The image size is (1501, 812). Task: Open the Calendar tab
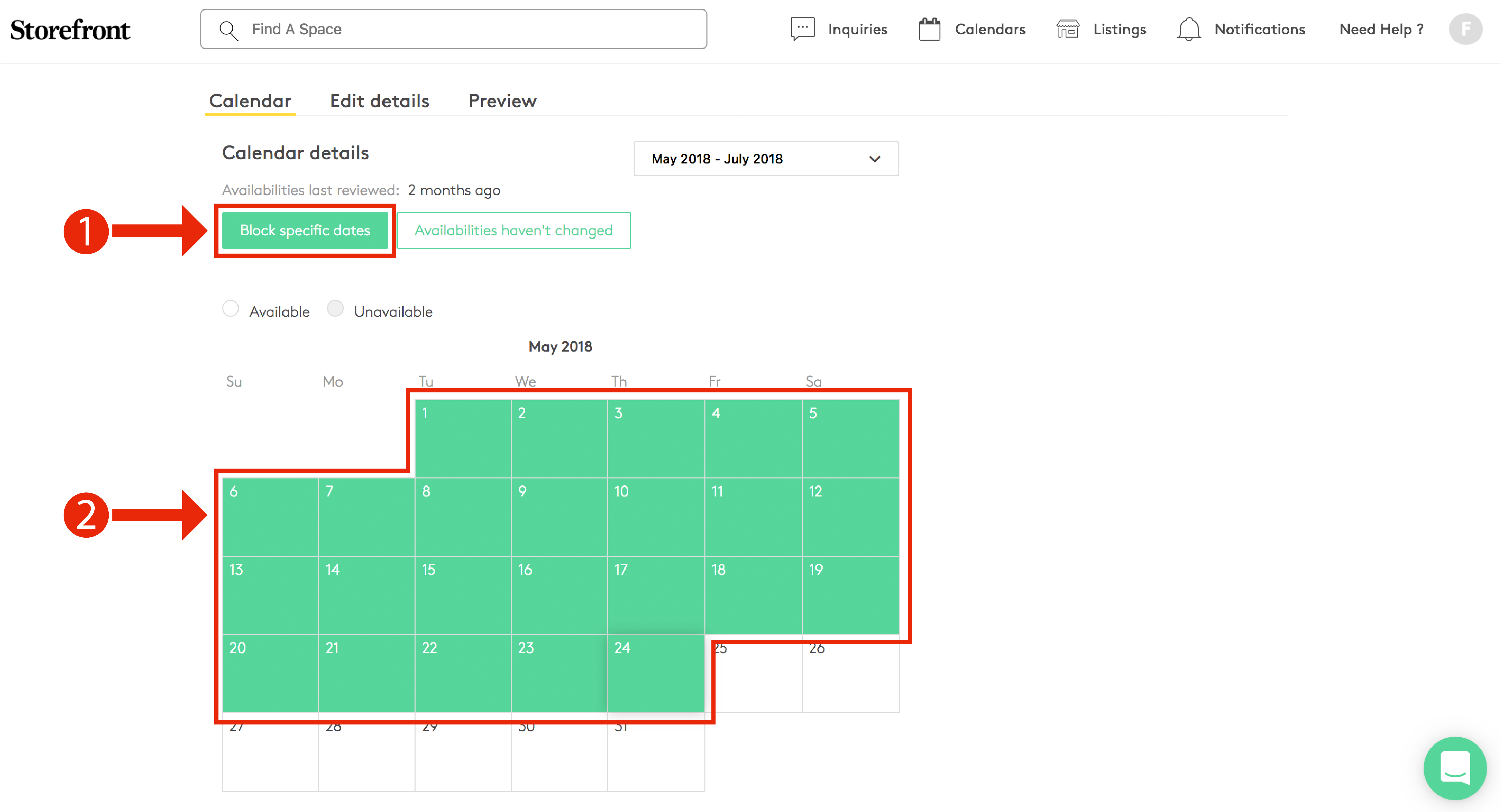click(x=250, y=101)
